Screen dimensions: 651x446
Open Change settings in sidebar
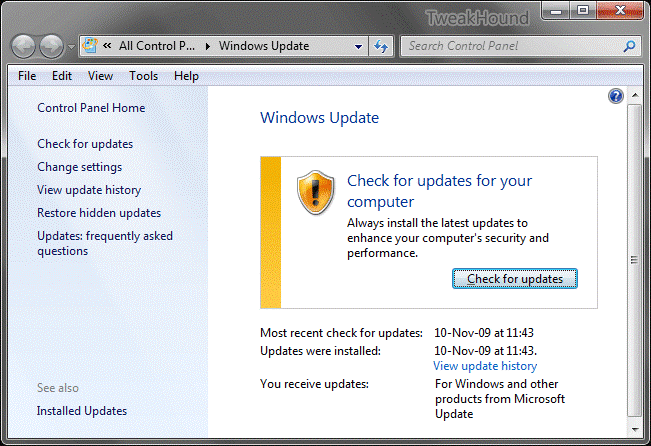80,167
